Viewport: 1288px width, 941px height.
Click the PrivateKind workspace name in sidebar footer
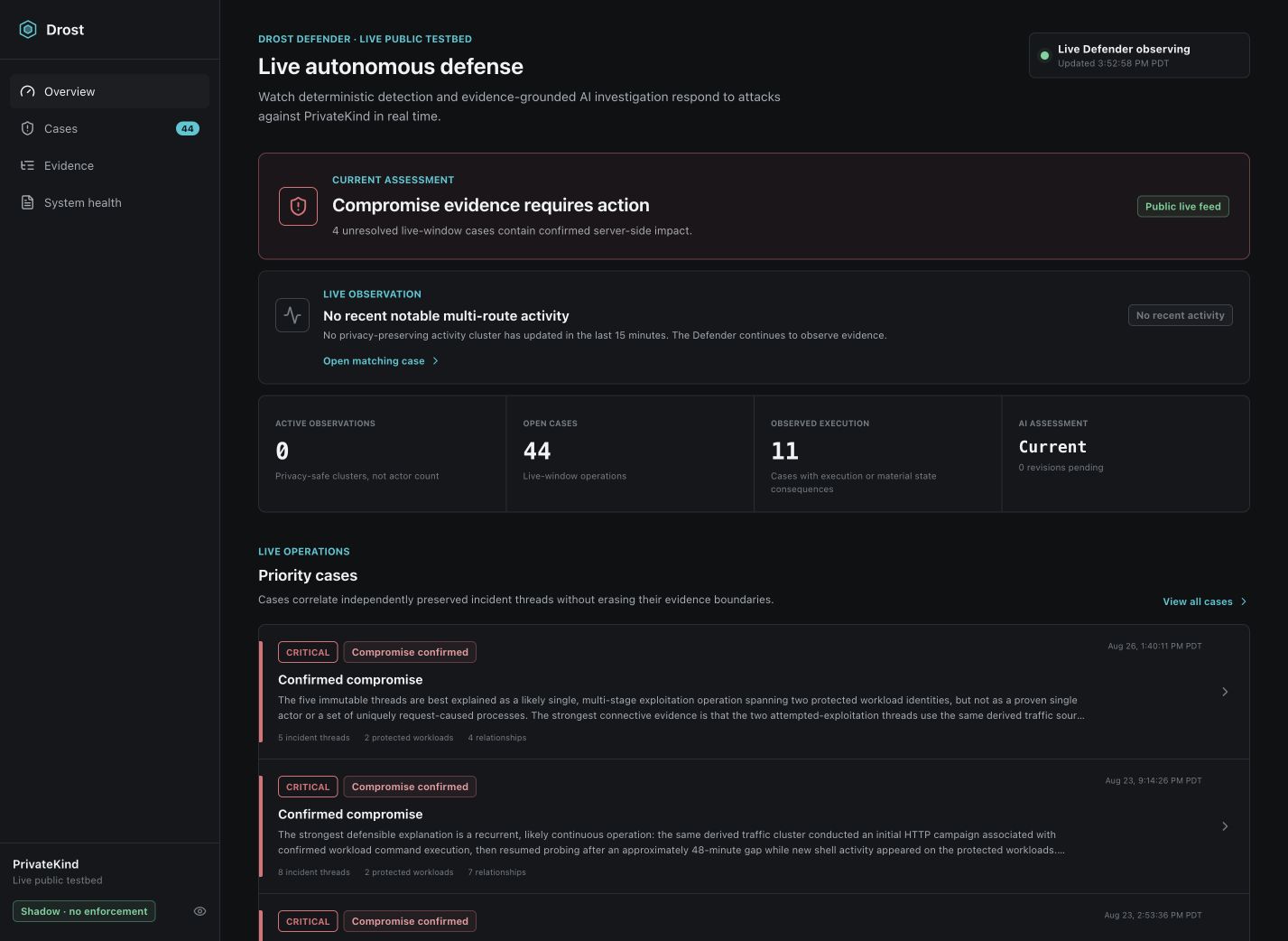tap(46, 864)
